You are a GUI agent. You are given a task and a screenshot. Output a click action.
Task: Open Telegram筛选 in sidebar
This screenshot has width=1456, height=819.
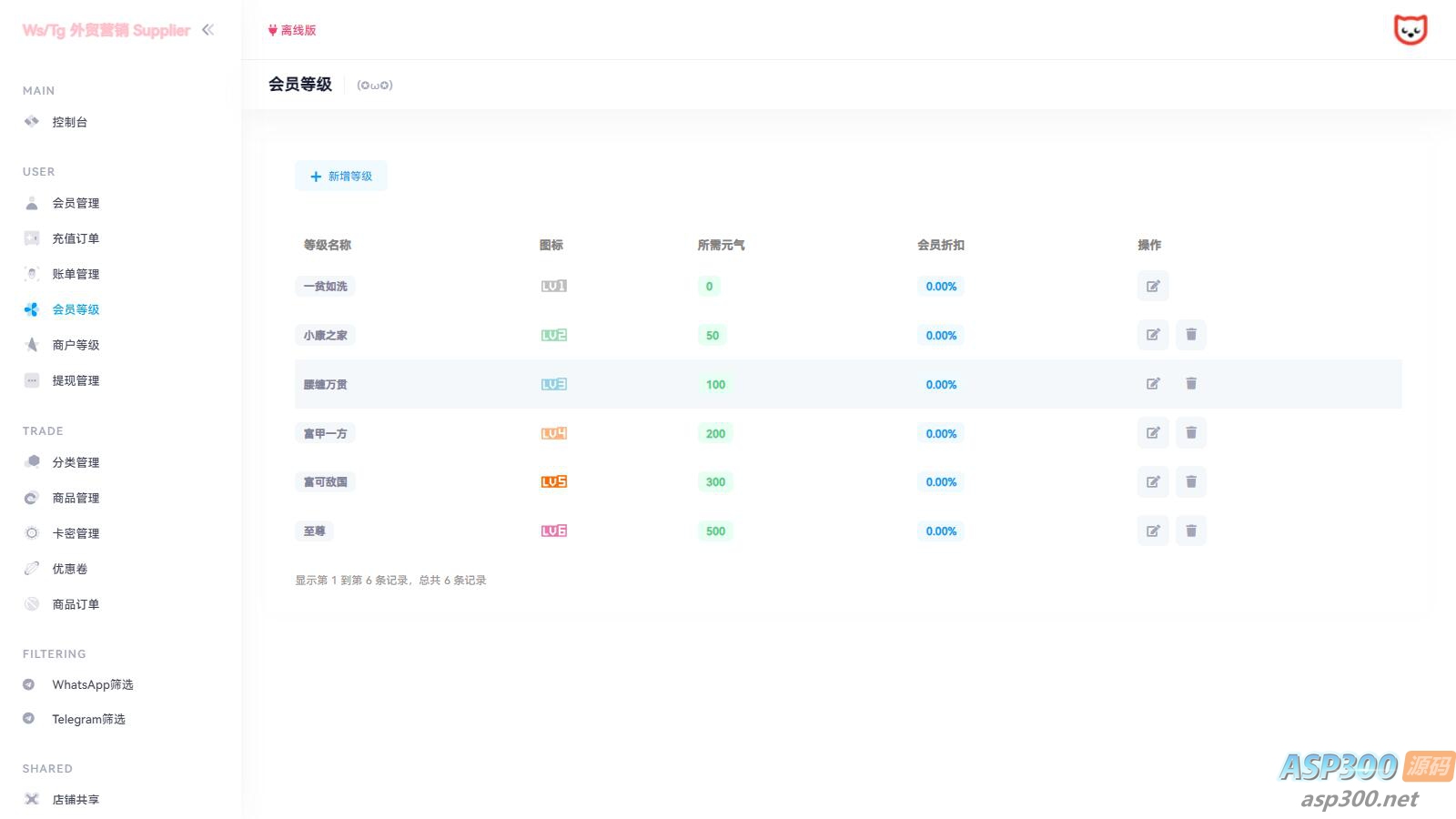coord(88,719)
